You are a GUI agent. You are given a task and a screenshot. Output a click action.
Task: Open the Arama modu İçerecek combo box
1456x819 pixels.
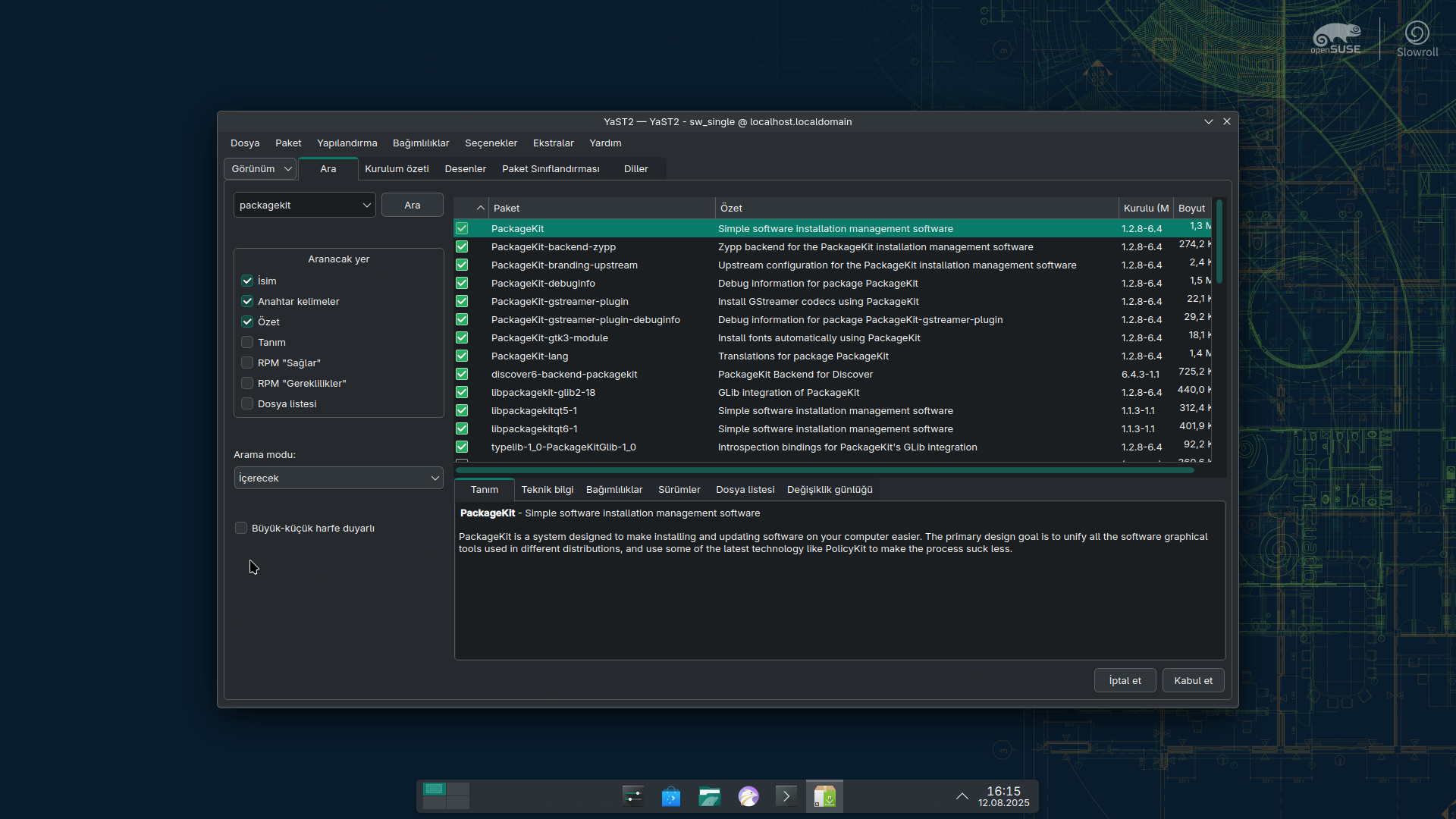point(338,478)
